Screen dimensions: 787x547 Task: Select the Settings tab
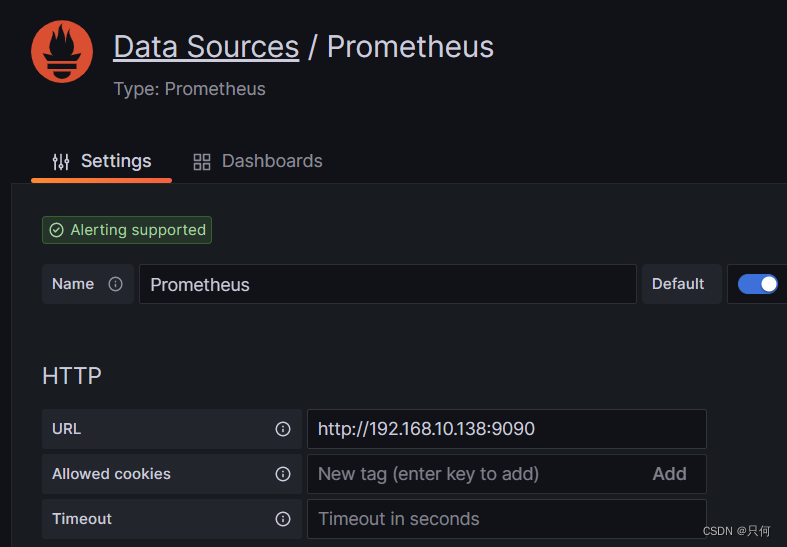(102, 162)
